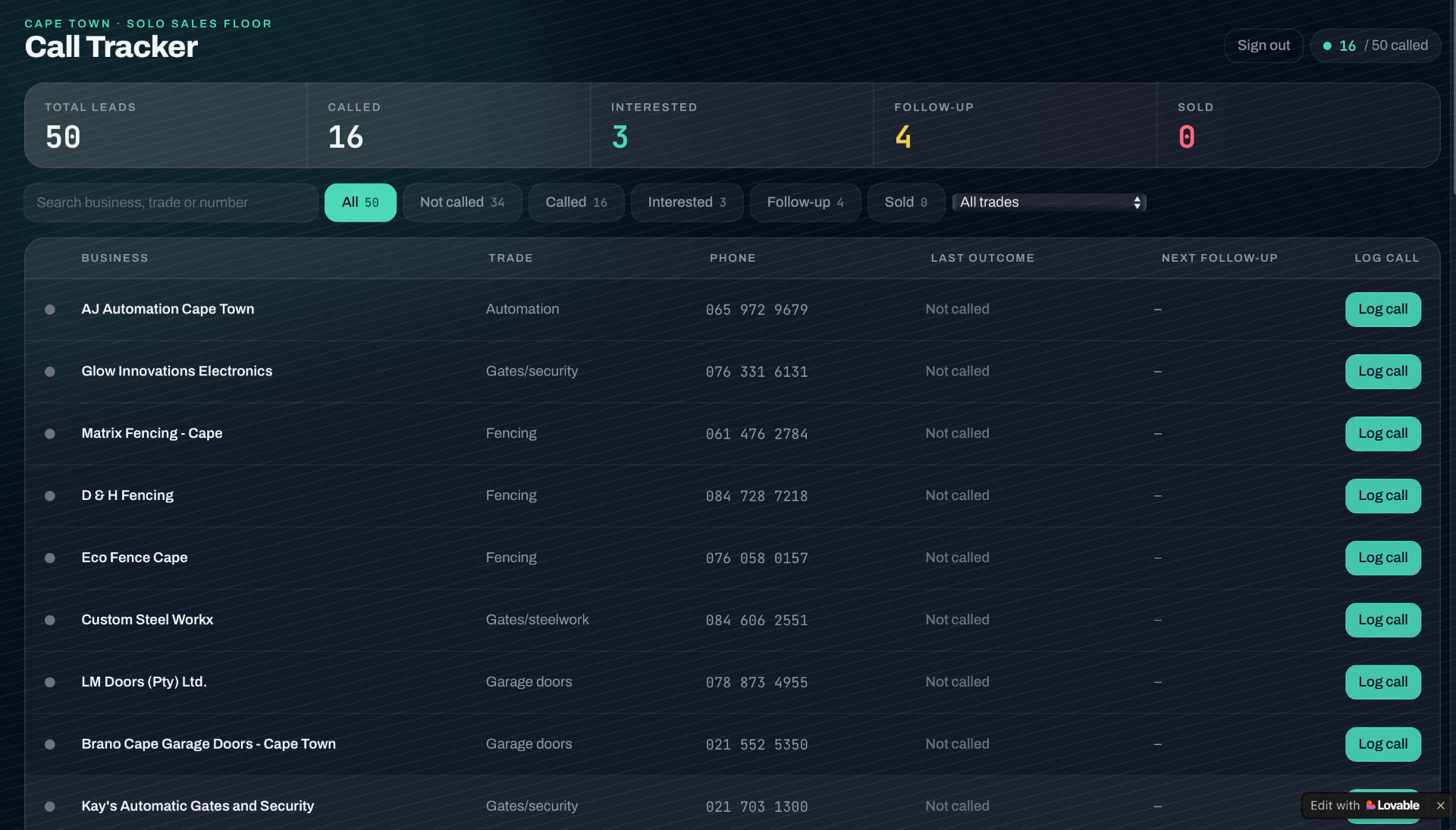Log call for D & H Fencing
Screen dimensions: 1456x830
coord(1383,496)
